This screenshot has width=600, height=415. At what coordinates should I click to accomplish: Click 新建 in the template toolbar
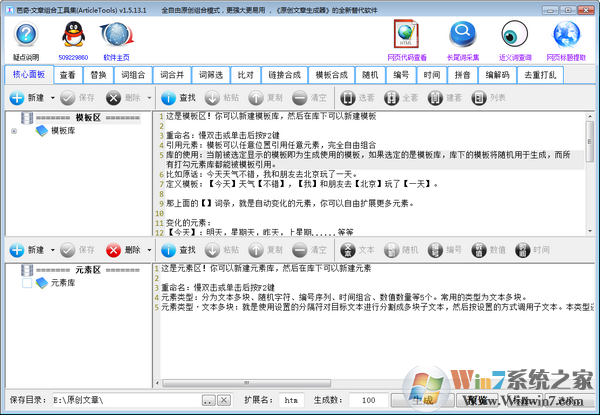[27, 98]
